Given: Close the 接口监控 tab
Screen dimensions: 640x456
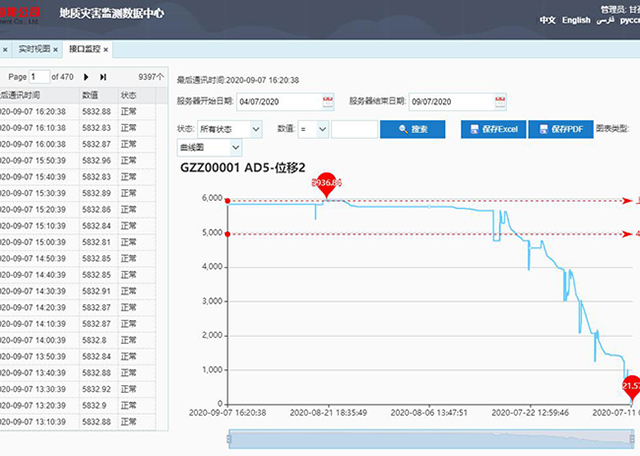Looking at the screenshot, I should (107, 49).
